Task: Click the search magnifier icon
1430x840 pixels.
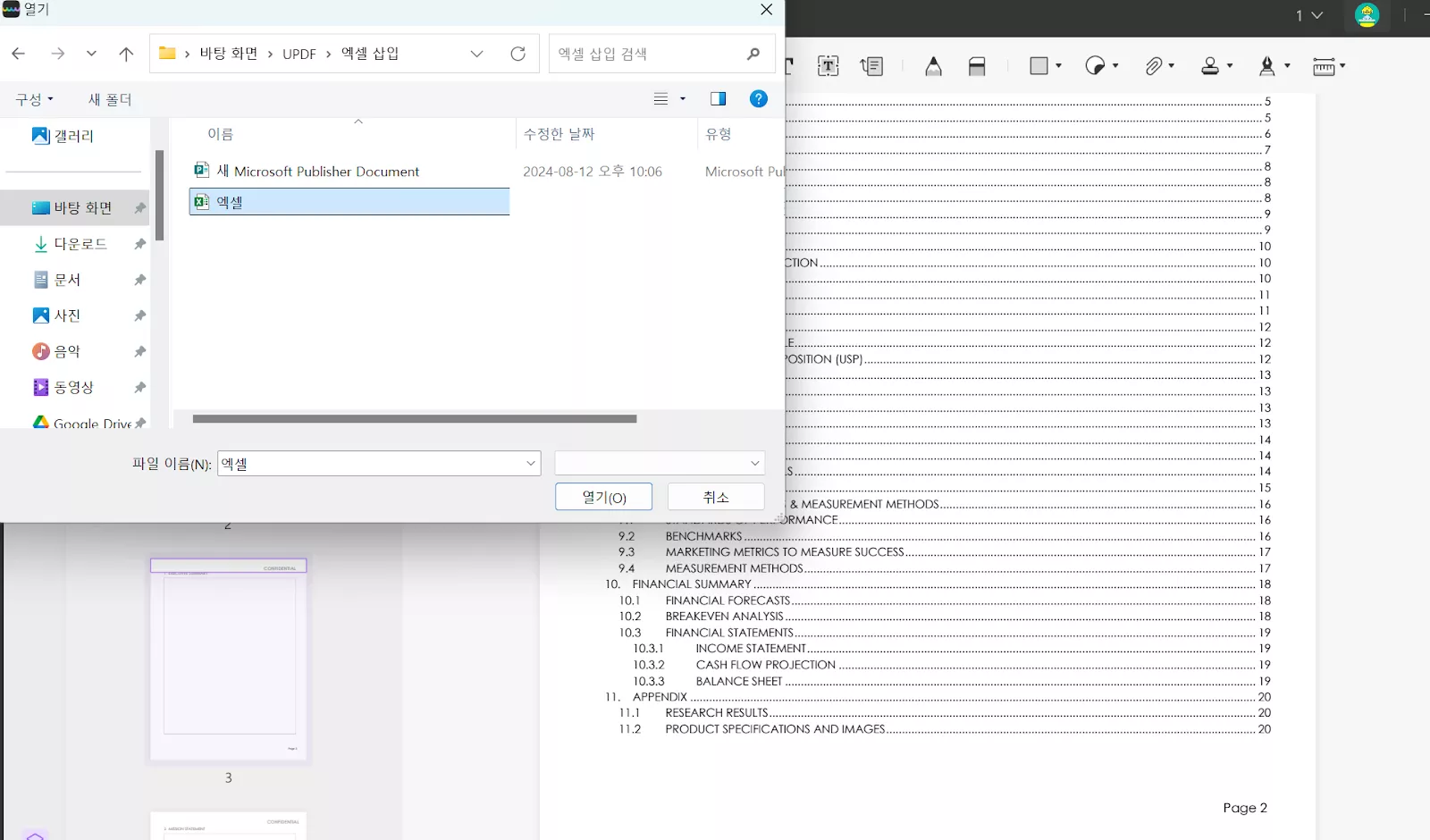Action: click(x=753, y=54)
